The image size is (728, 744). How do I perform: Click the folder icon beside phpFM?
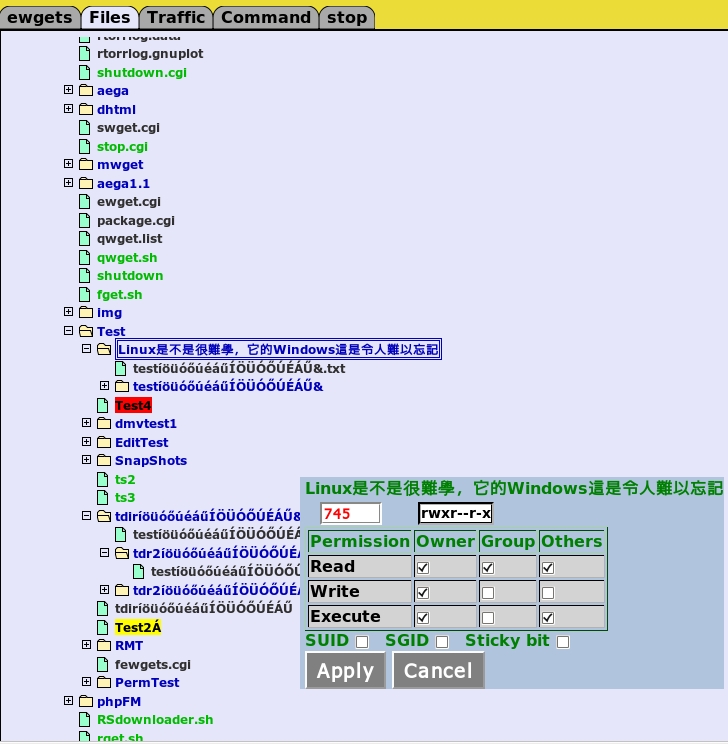85,702
